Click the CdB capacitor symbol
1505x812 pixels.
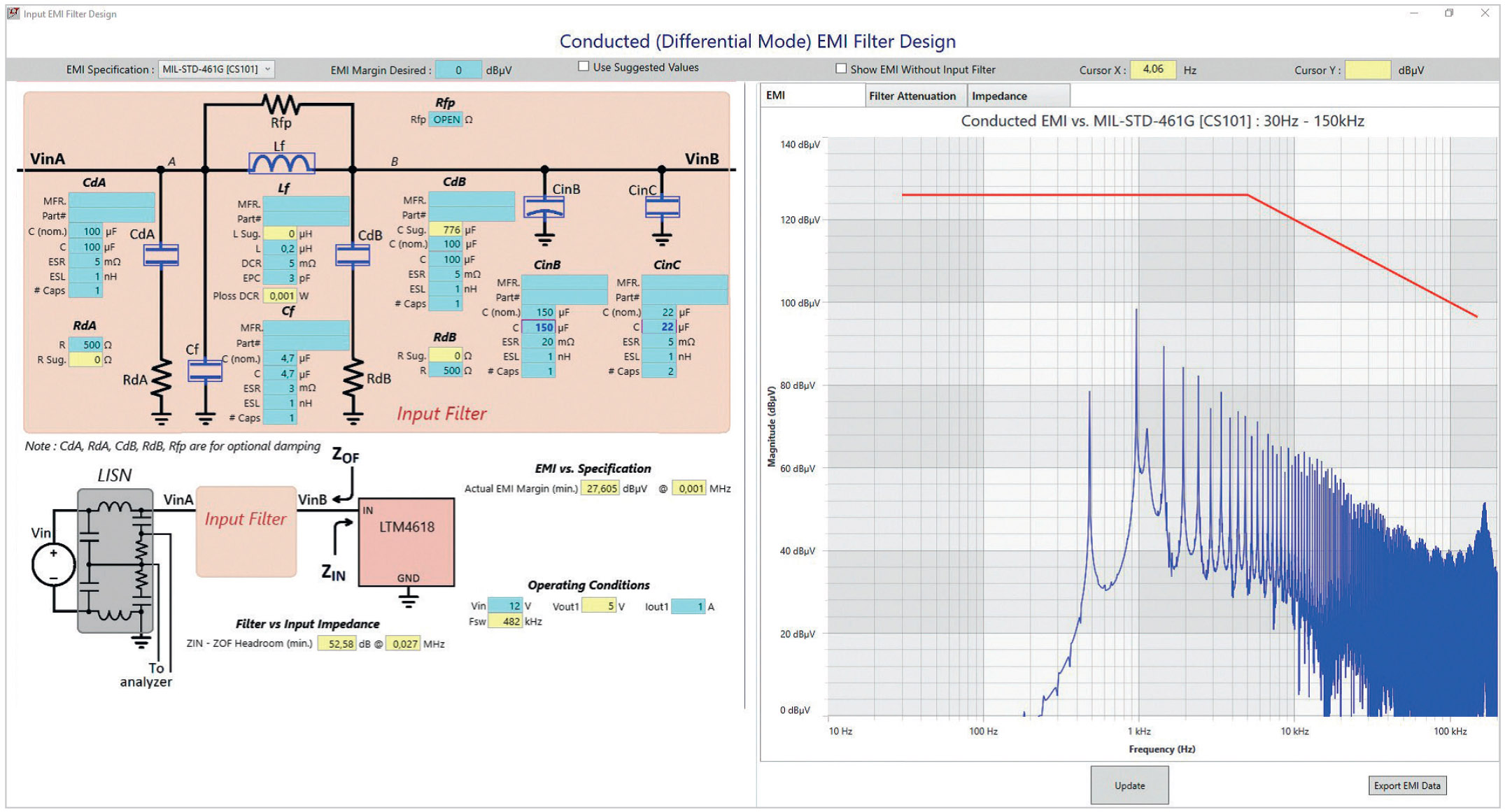[353, 255]
